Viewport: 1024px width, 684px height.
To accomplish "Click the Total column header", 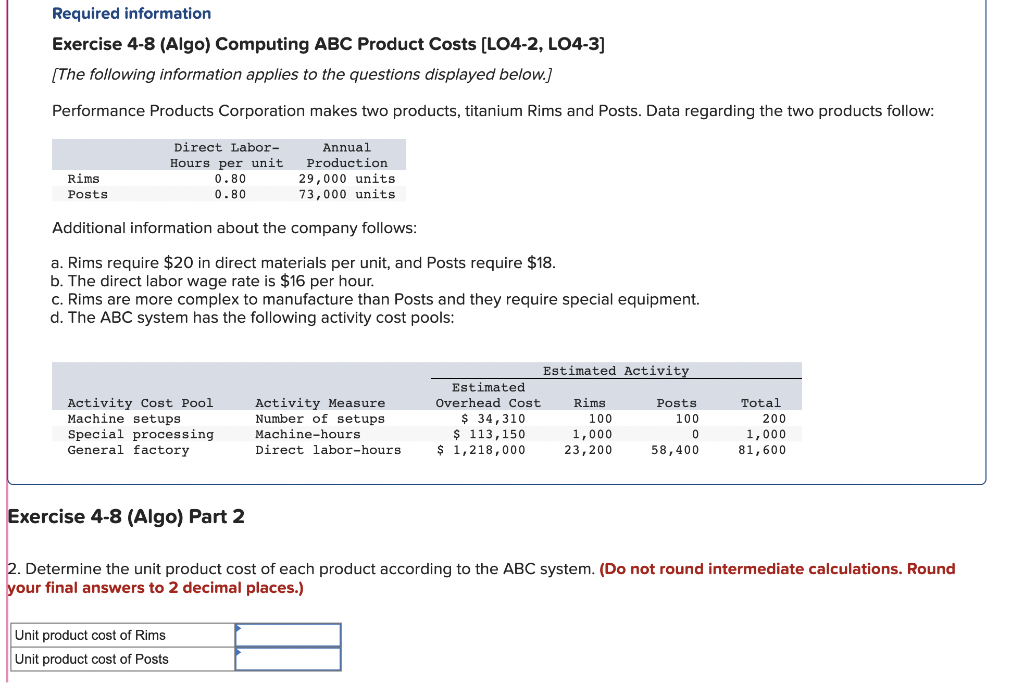I will (x=761, y=403).
